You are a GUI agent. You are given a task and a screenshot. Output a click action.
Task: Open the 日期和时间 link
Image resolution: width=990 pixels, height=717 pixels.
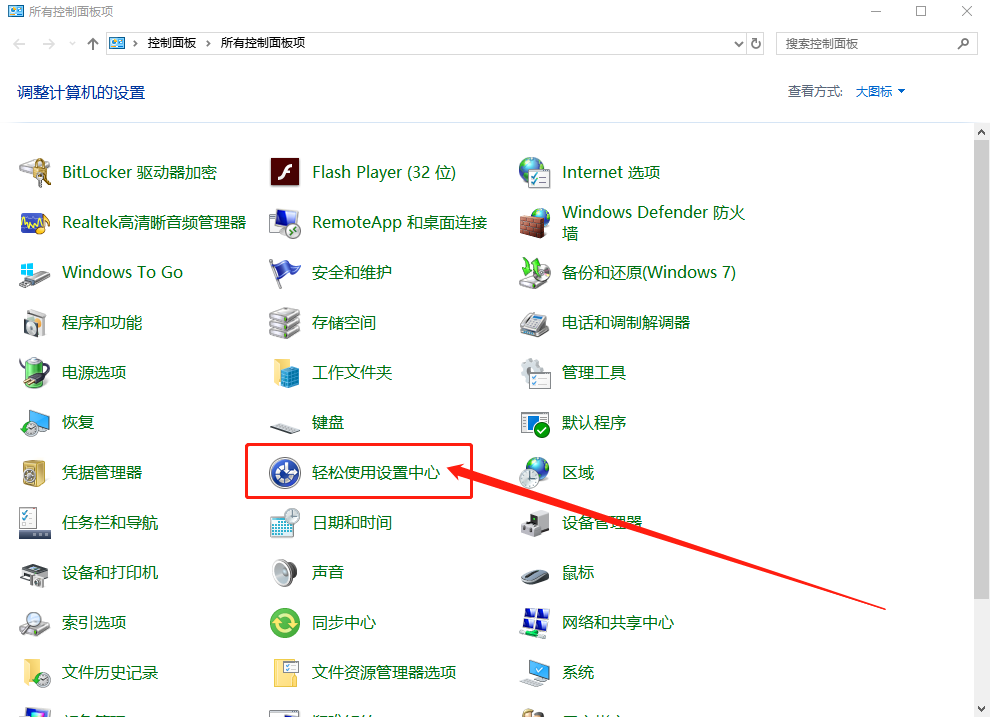point(352,522)
